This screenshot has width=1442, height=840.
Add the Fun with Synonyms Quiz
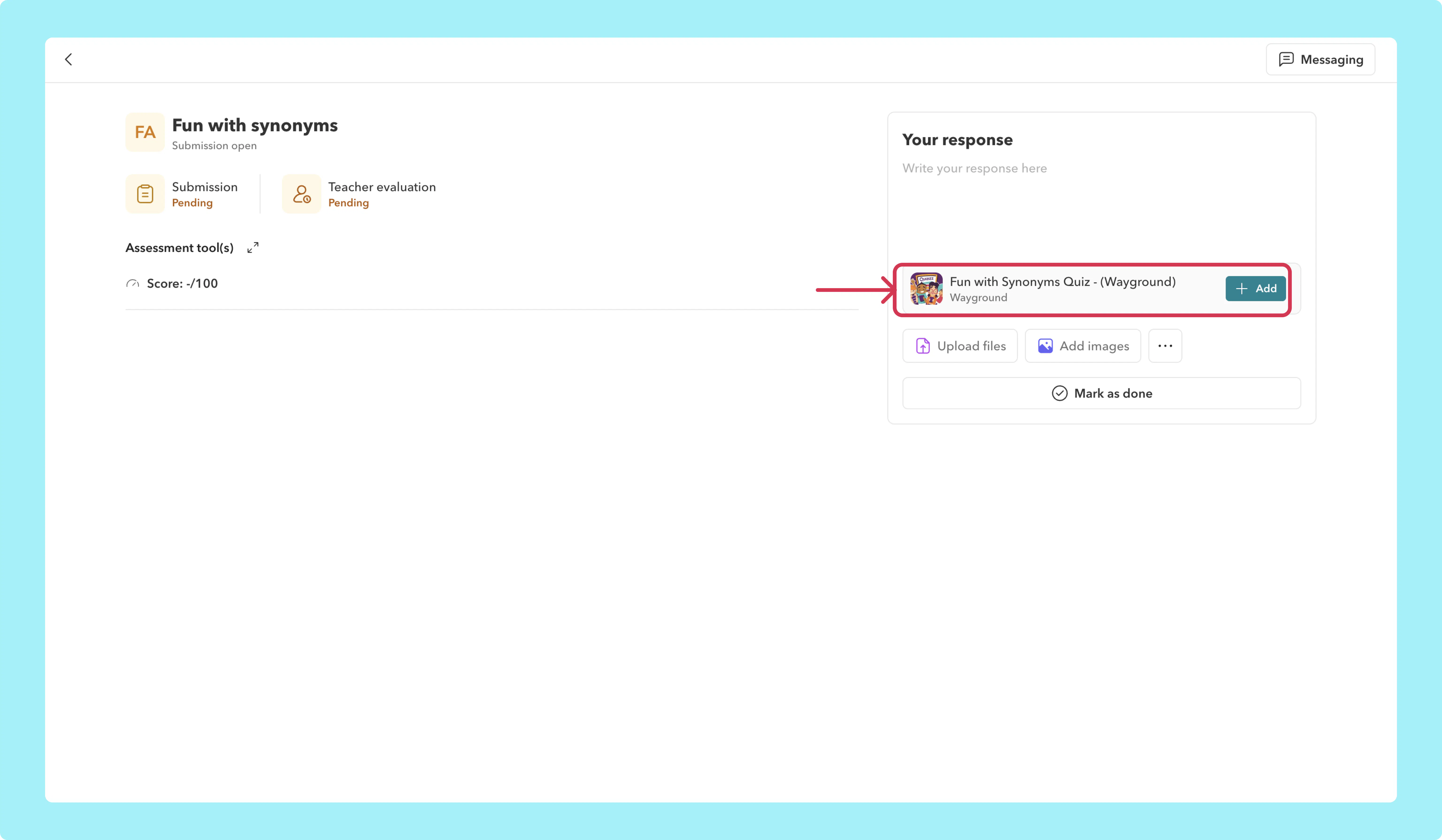tap(1255, 289)
